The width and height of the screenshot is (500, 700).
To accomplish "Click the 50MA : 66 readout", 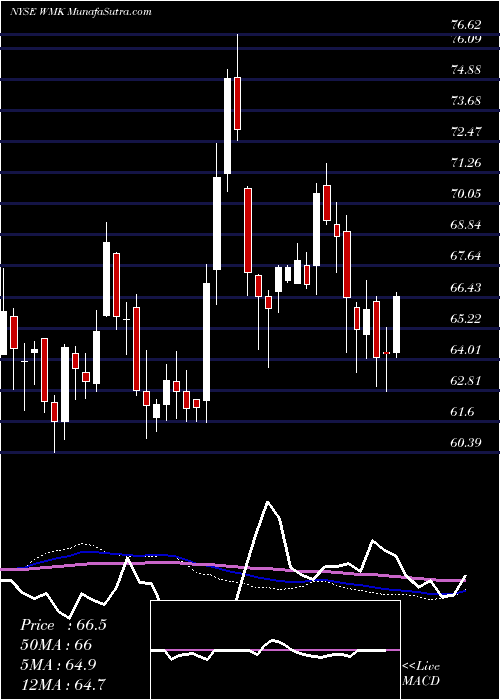I will 56,645.
